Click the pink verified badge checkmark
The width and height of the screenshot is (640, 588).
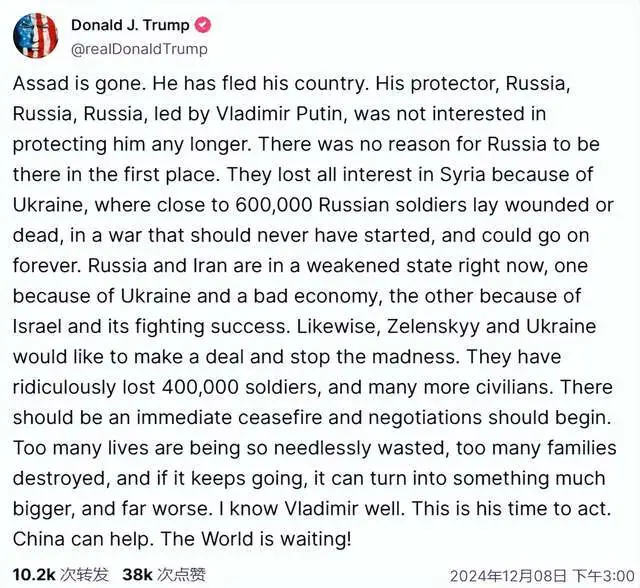(x=203, y=25)
